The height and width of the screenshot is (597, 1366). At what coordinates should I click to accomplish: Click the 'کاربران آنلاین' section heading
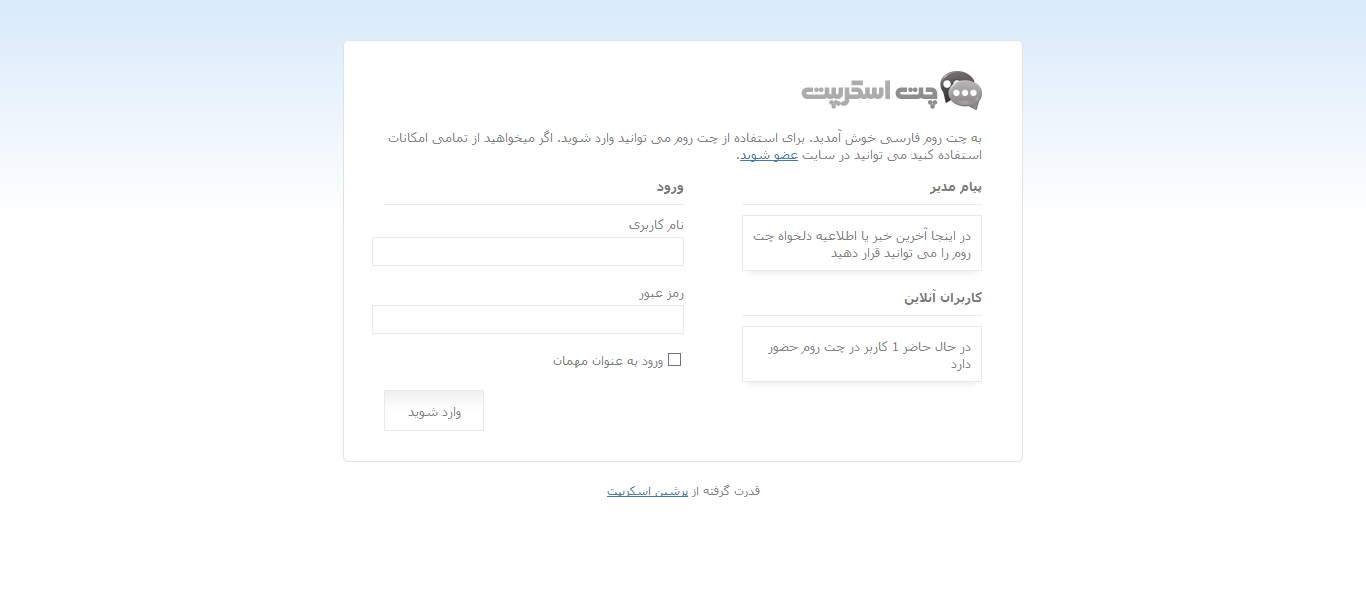[x=943, y=298]
